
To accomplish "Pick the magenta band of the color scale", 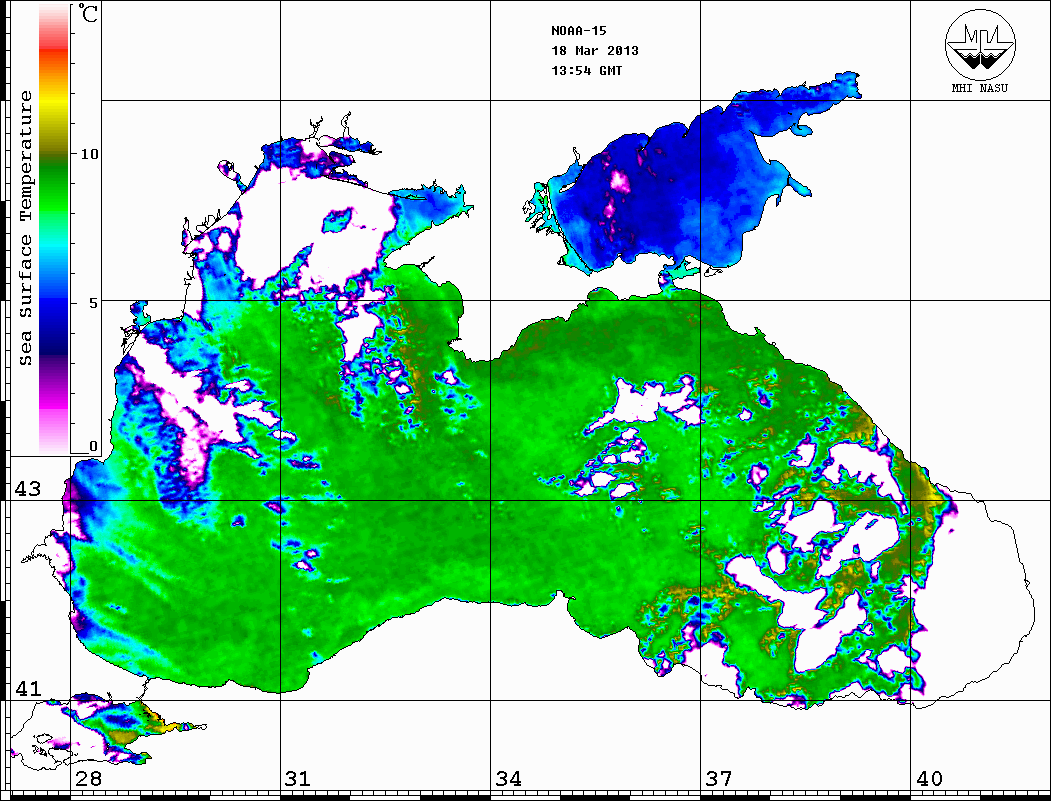I will point(54,400).
